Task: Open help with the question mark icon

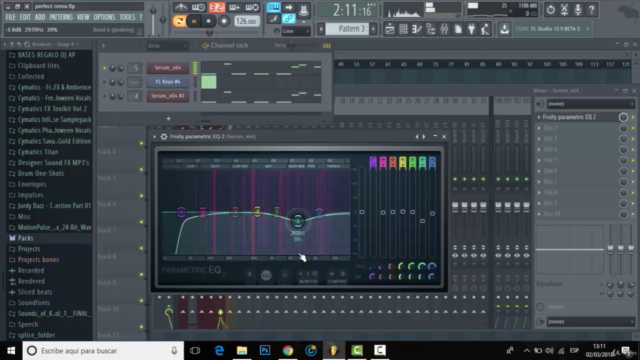Action: click(x=592, y=9)
